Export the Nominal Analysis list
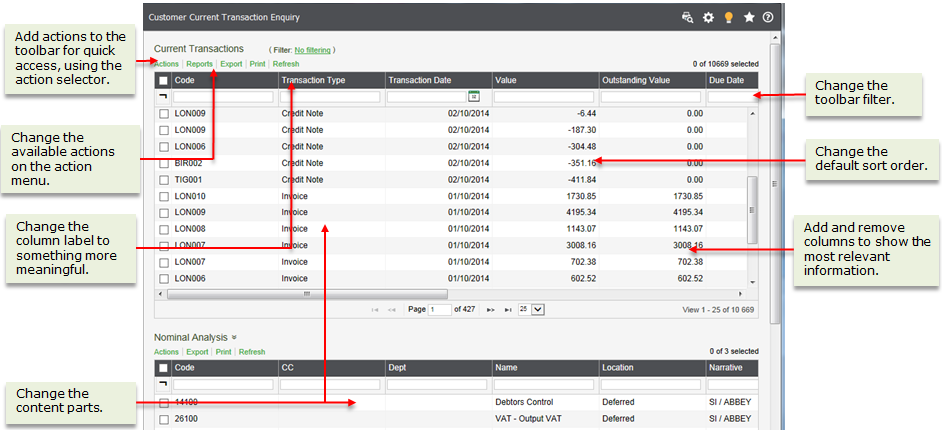 point(197,352)
